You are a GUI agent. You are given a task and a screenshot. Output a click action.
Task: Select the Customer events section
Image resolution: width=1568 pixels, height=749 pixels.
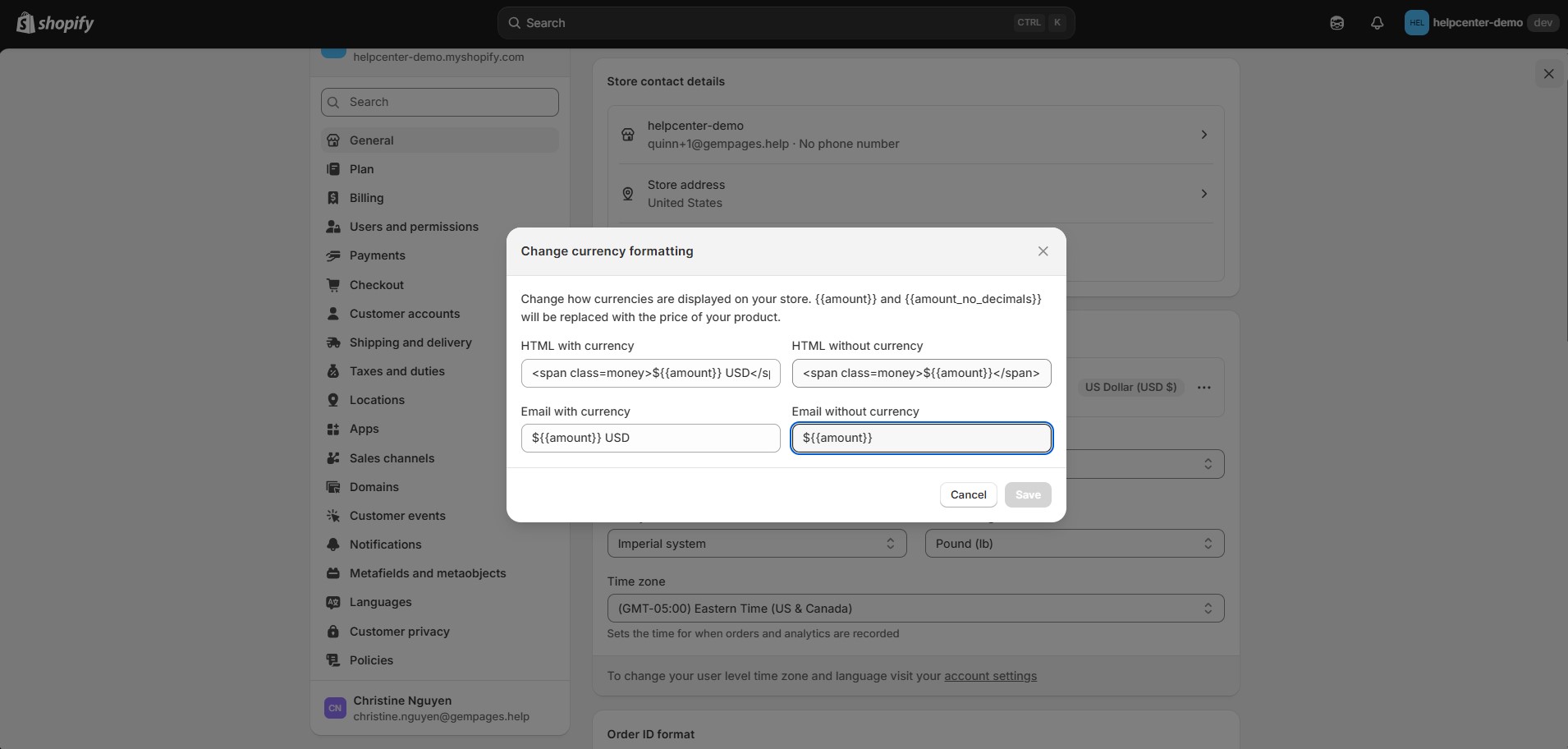398,516
